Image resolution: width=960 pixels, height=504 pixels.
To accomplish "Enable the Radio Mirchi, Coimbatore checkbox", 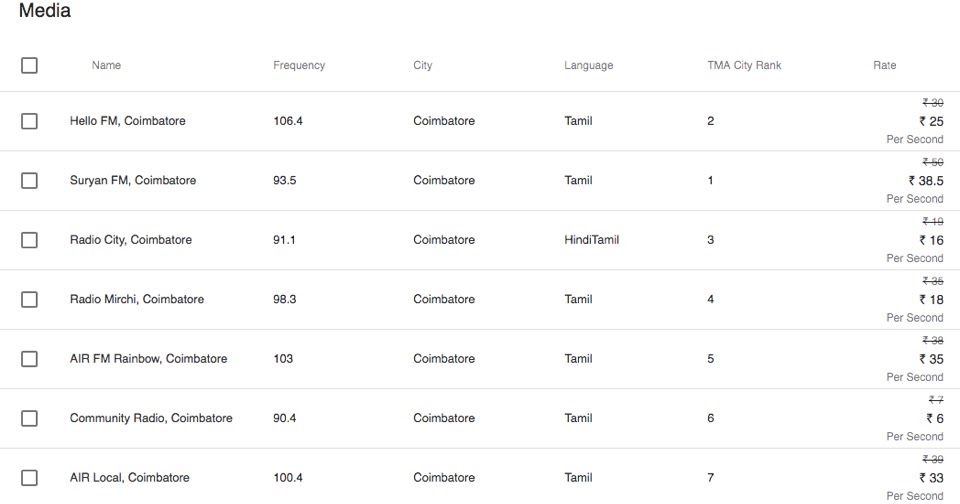I will click(x=29, y=299).
